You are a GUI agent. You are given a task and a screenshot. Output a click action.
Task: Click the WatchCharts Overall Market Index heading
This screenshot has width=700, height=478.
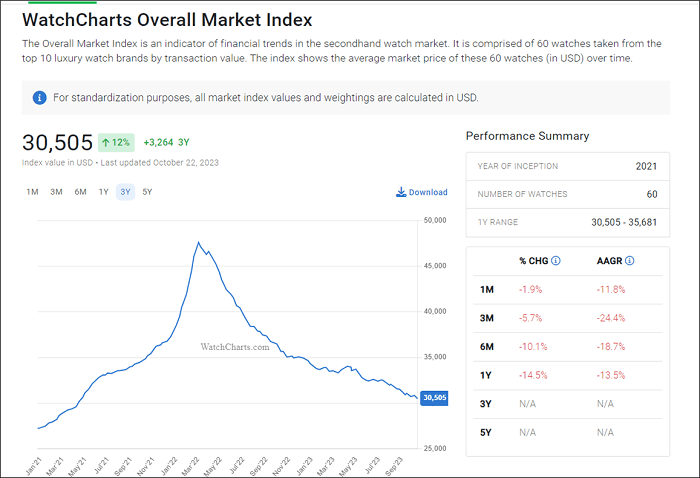tap(167, 20)
